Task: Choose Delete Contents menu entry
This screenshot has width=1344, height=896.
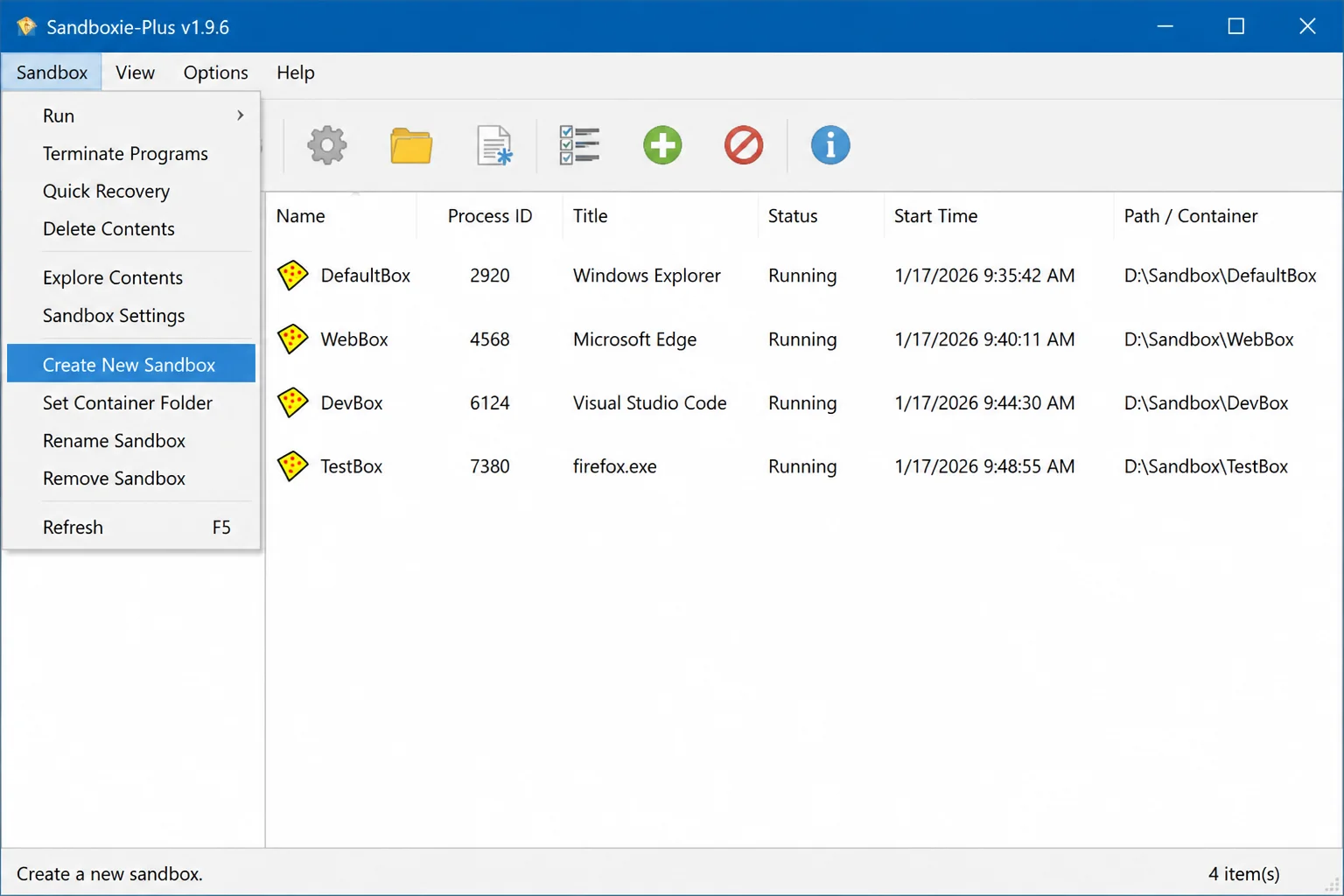Action: [131, 228]
